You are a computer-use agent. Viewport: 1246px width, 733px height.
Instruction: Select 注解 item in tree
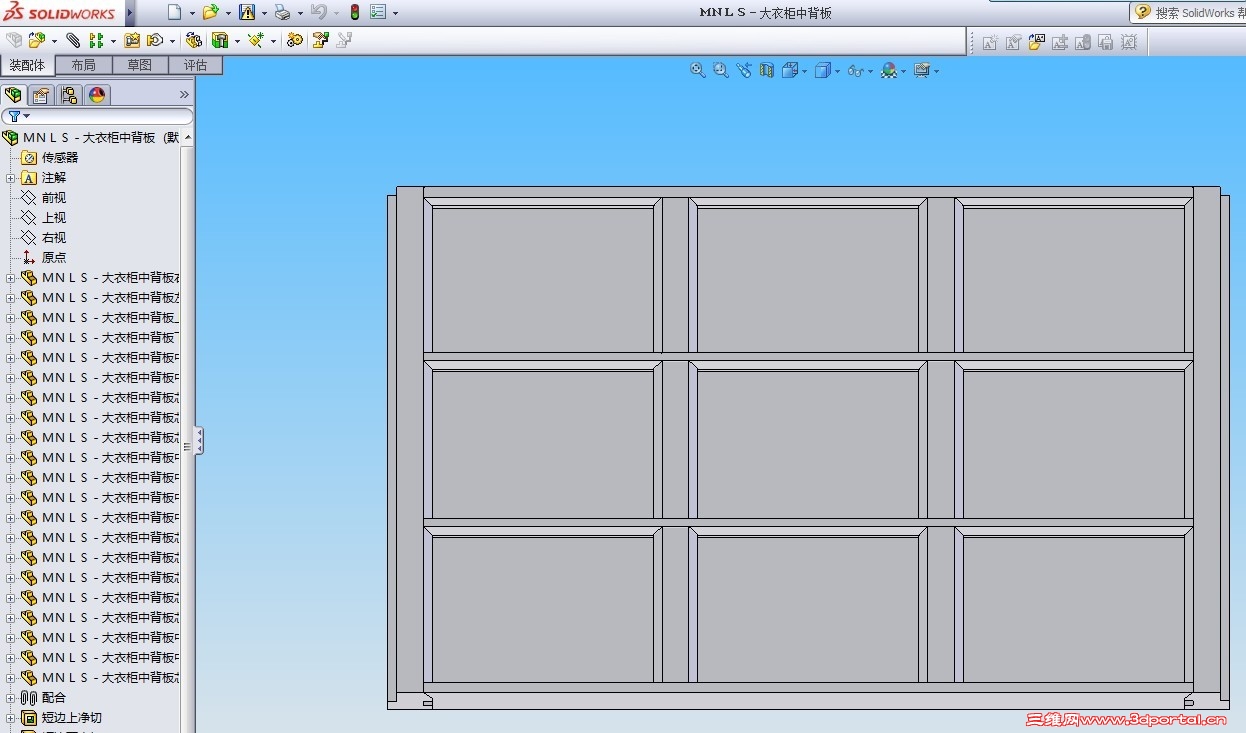click(x=54, y=178)
